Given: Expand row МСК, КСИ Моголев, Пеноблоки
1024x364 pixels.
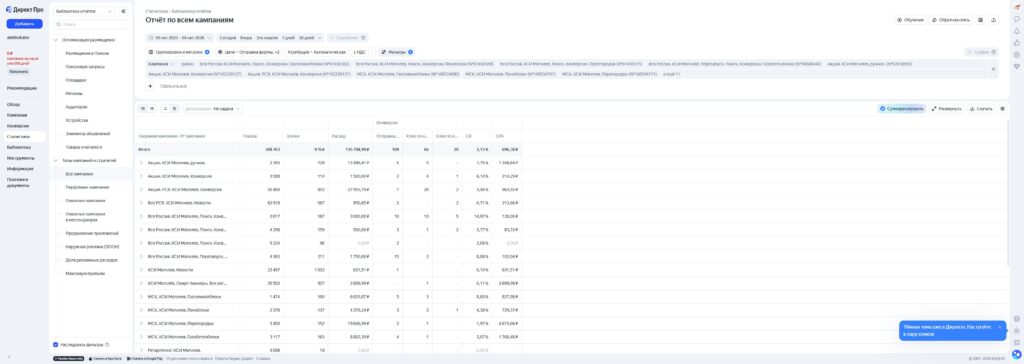Looking at the screenshot, I should 141,310.
